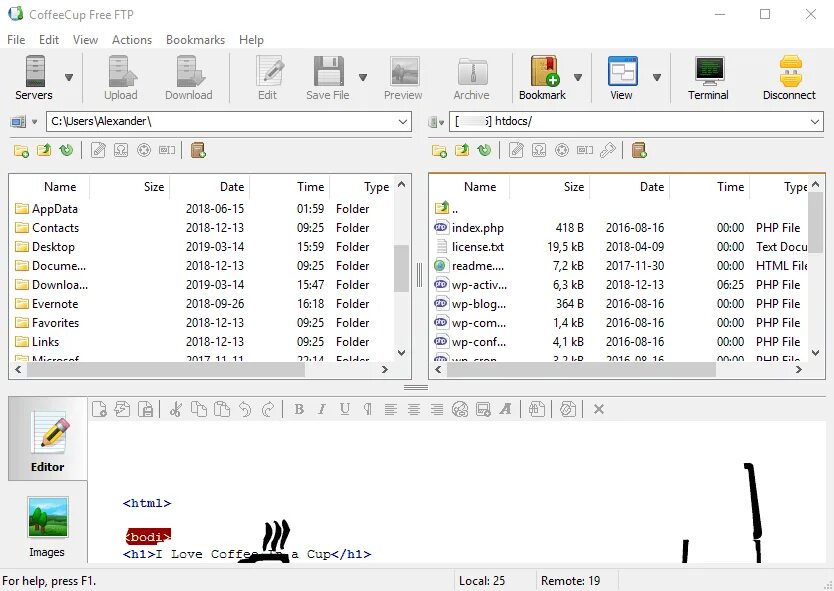The height and width of the screenshot is (591, 834).
Task: Click the Save File floppy icon
Action: pos(328,78)
